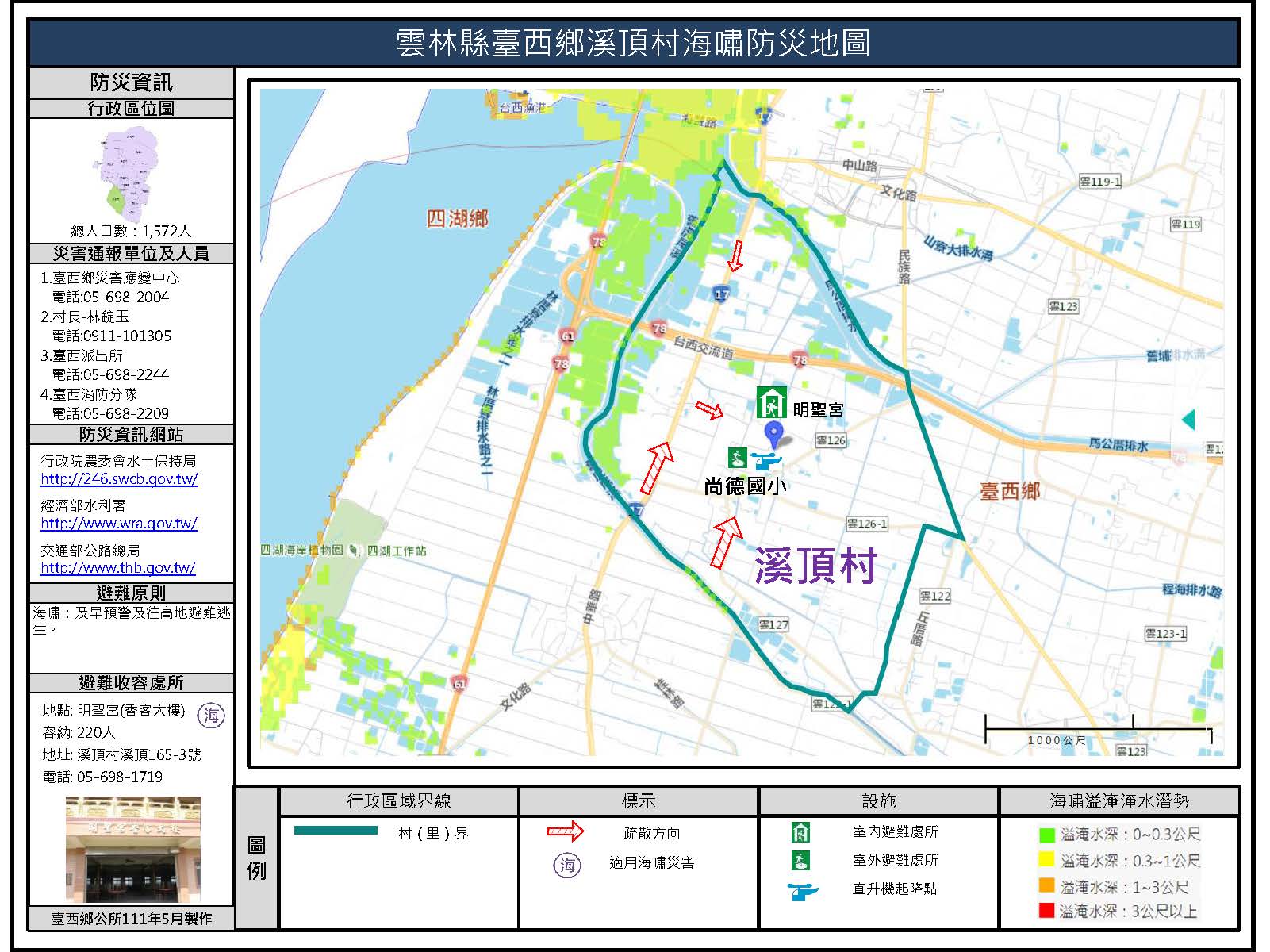Click the yellow swatch for 0.3~1公尺 depth
Viewport: 1270px width, 952px height.
click(x=1046, y=860)
